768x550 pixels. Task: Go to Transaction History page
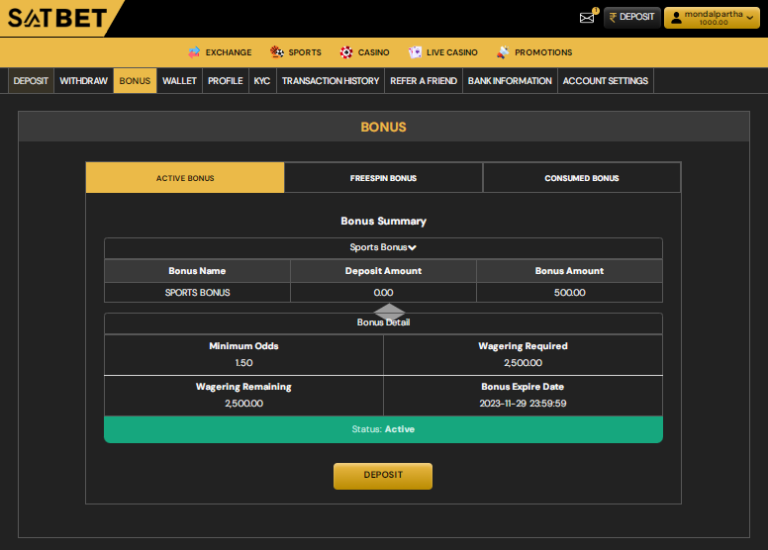(330, 81)
